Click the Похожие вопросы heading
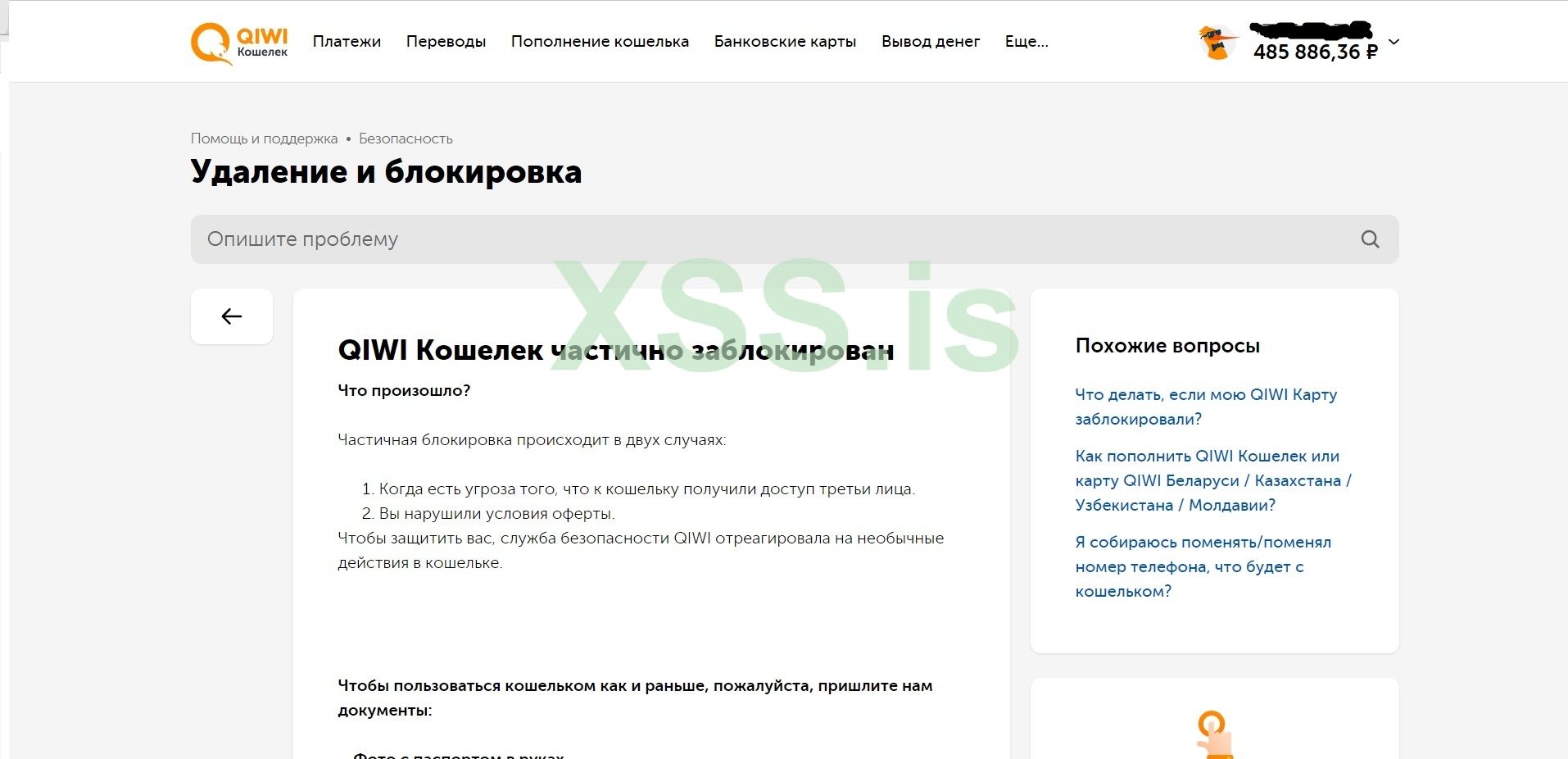Image resolution: width=1568 pixels, height=759 pixels. pos(1167,346)
